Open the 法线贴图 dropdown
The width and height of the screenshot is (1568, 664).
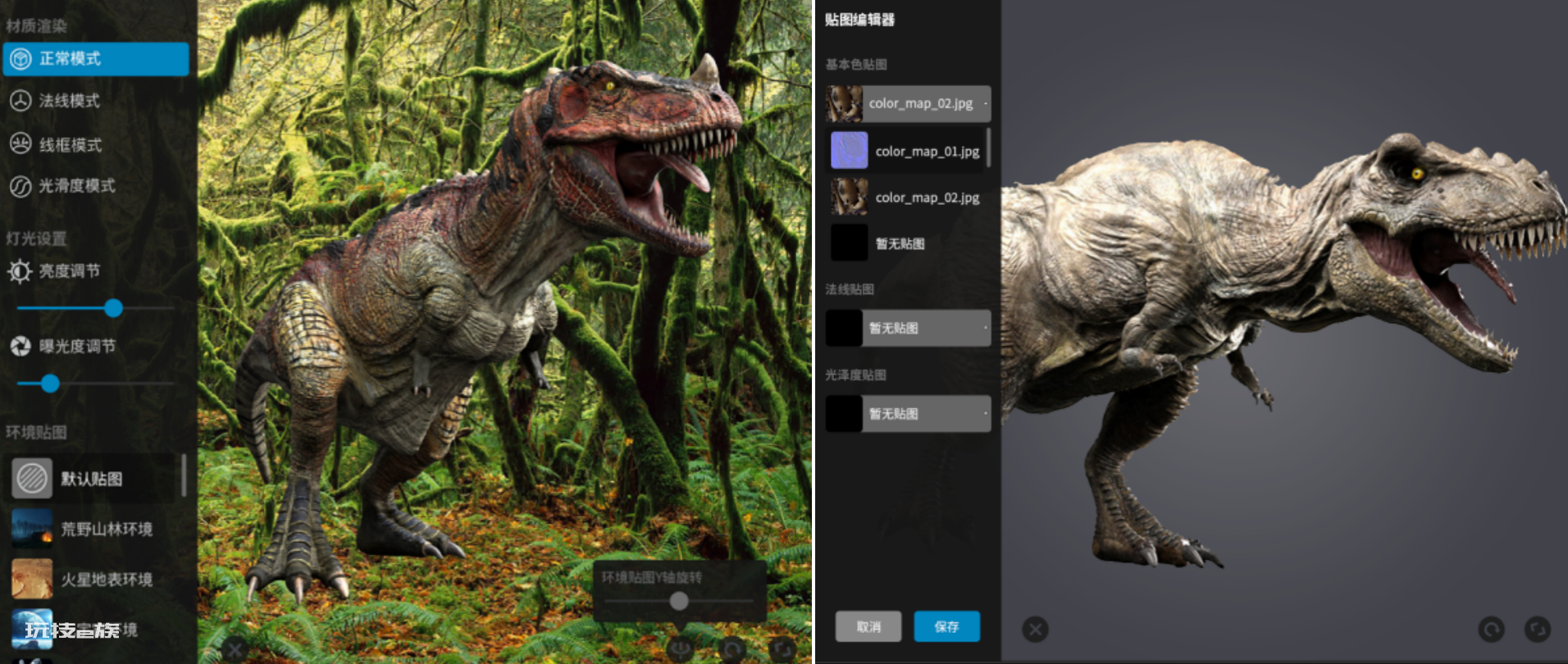pos(909,328)
